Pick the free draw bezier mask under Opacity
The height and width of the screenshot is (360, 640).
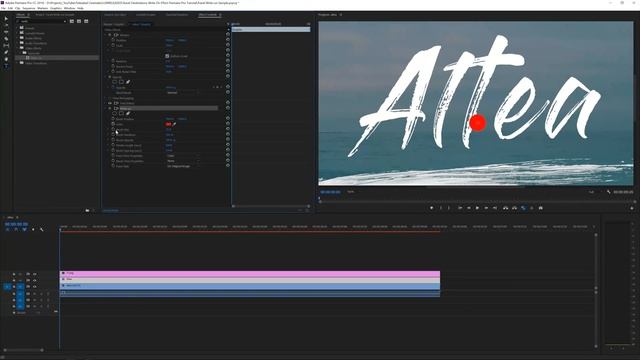coord(128,82)
